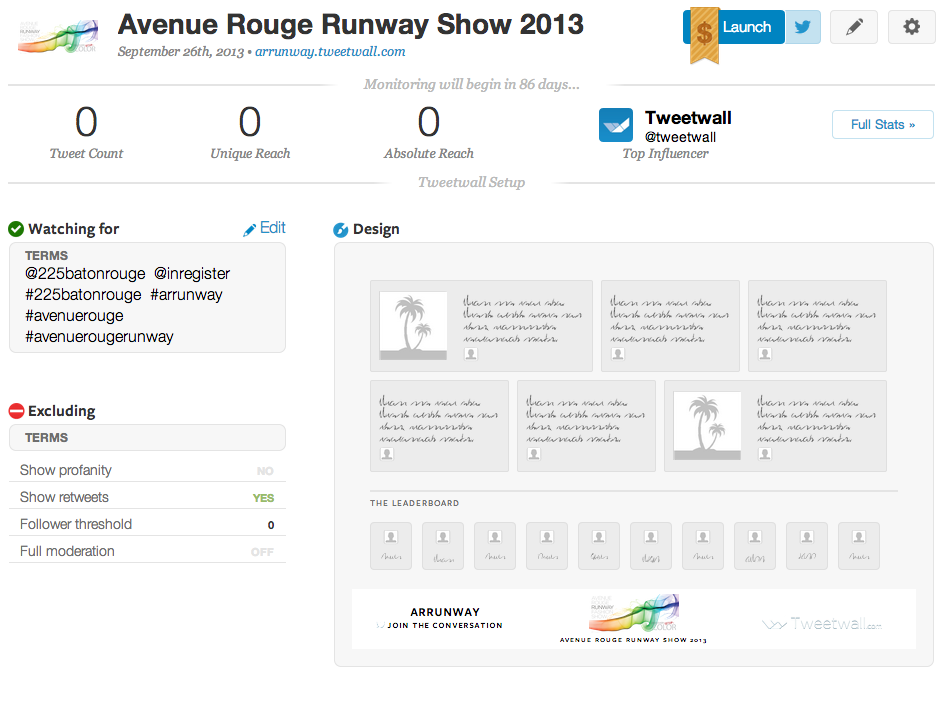
Task: Click the top middle tweet card
Action: coord(670,326)
